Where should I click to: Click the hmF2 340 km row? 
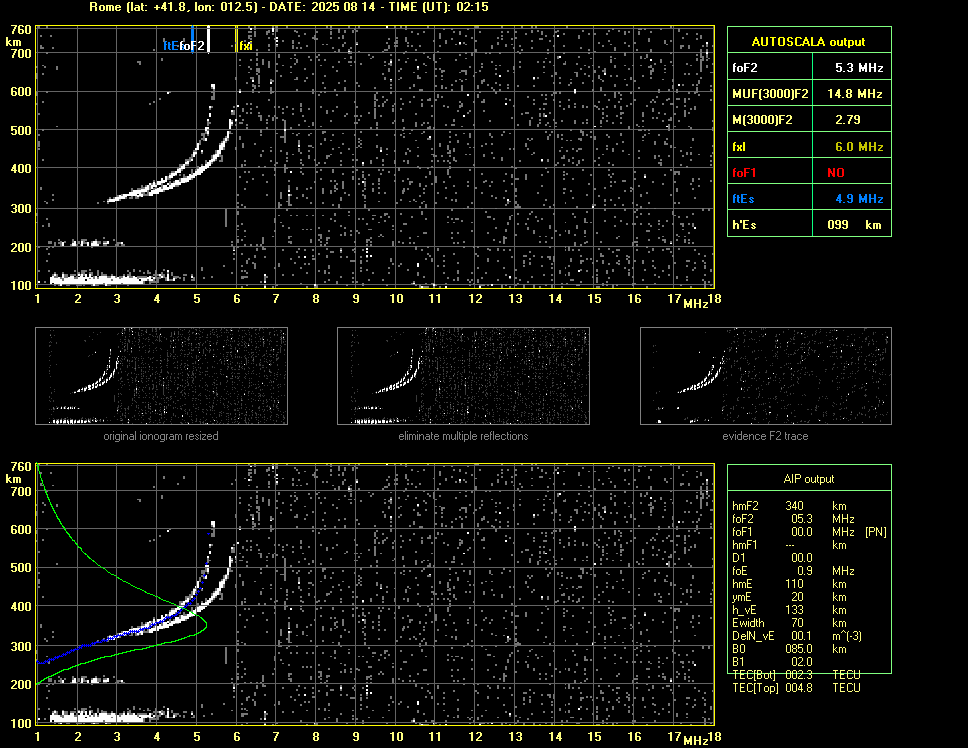(x=788, y=506)
